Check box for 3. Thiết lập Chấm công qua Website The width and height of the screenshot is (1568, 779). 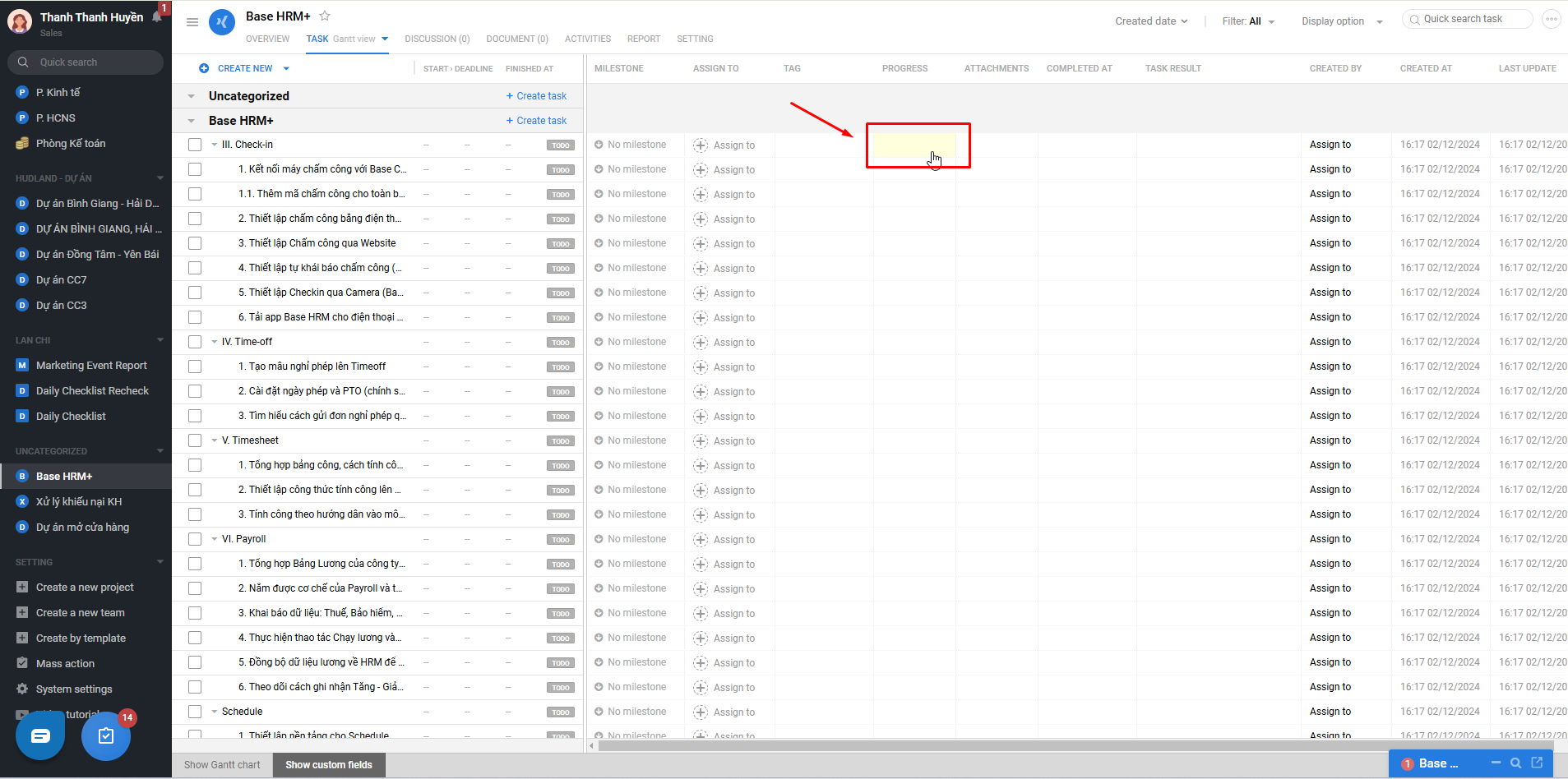coord(195,243)
